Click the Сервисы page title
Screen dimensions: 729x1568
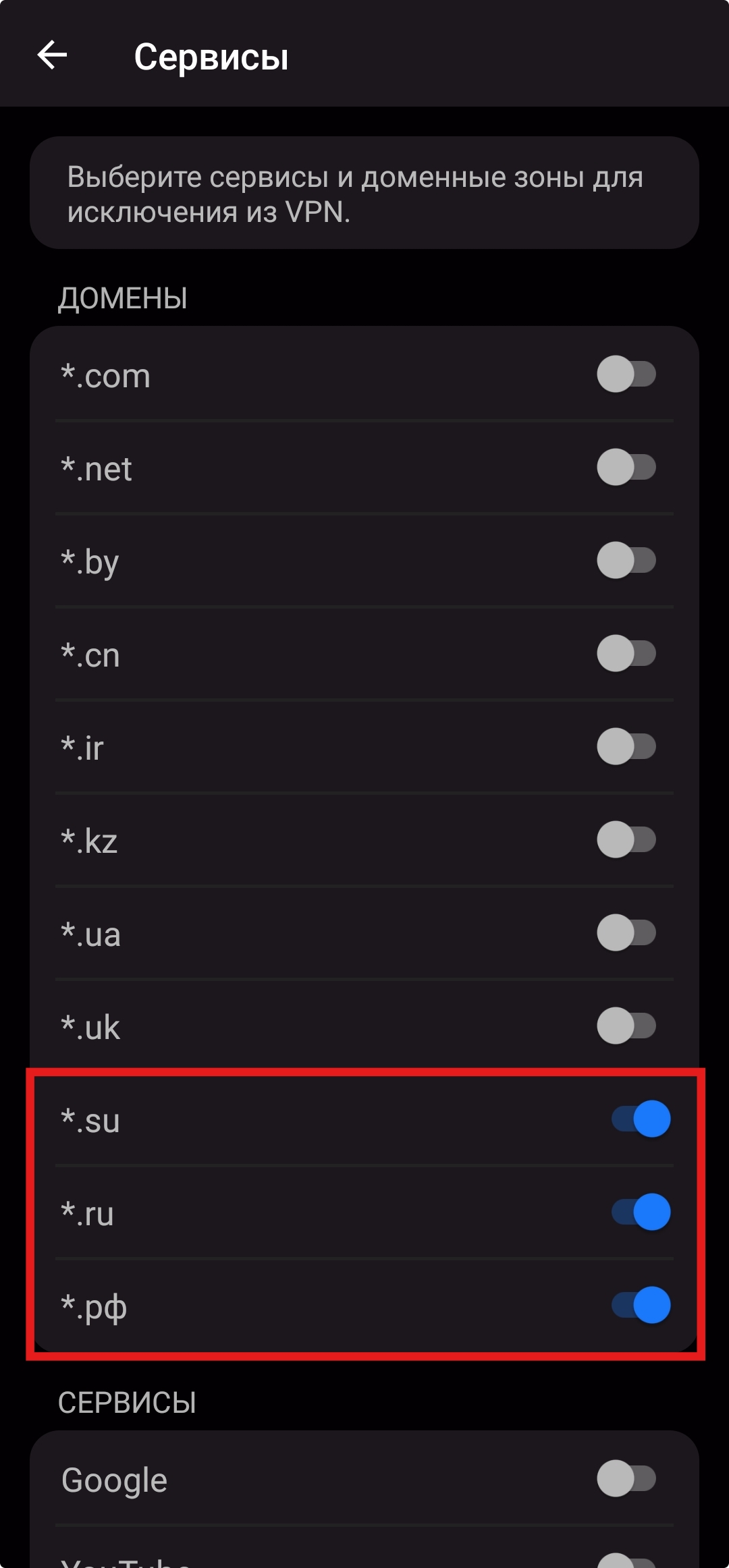pyautogui.click(x=211, y=57)
